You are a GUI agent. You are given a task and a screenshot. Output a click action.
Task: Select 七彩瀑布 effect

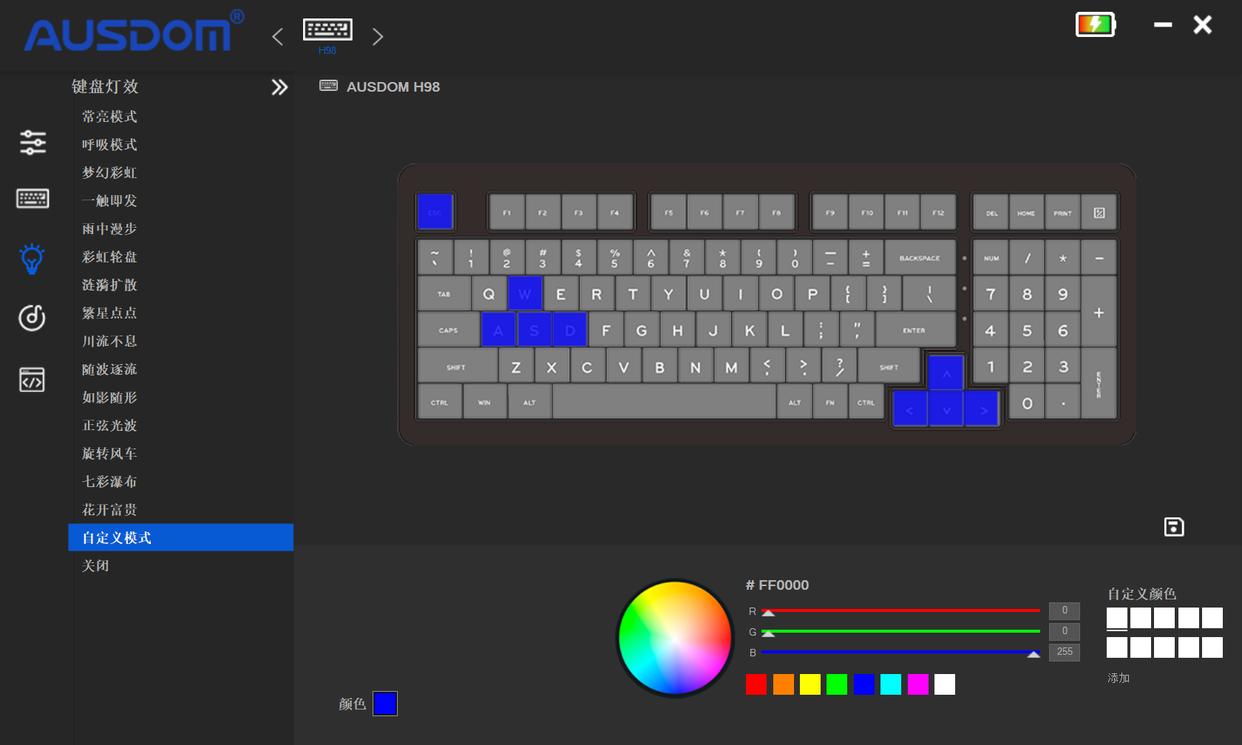pos(110,481)
